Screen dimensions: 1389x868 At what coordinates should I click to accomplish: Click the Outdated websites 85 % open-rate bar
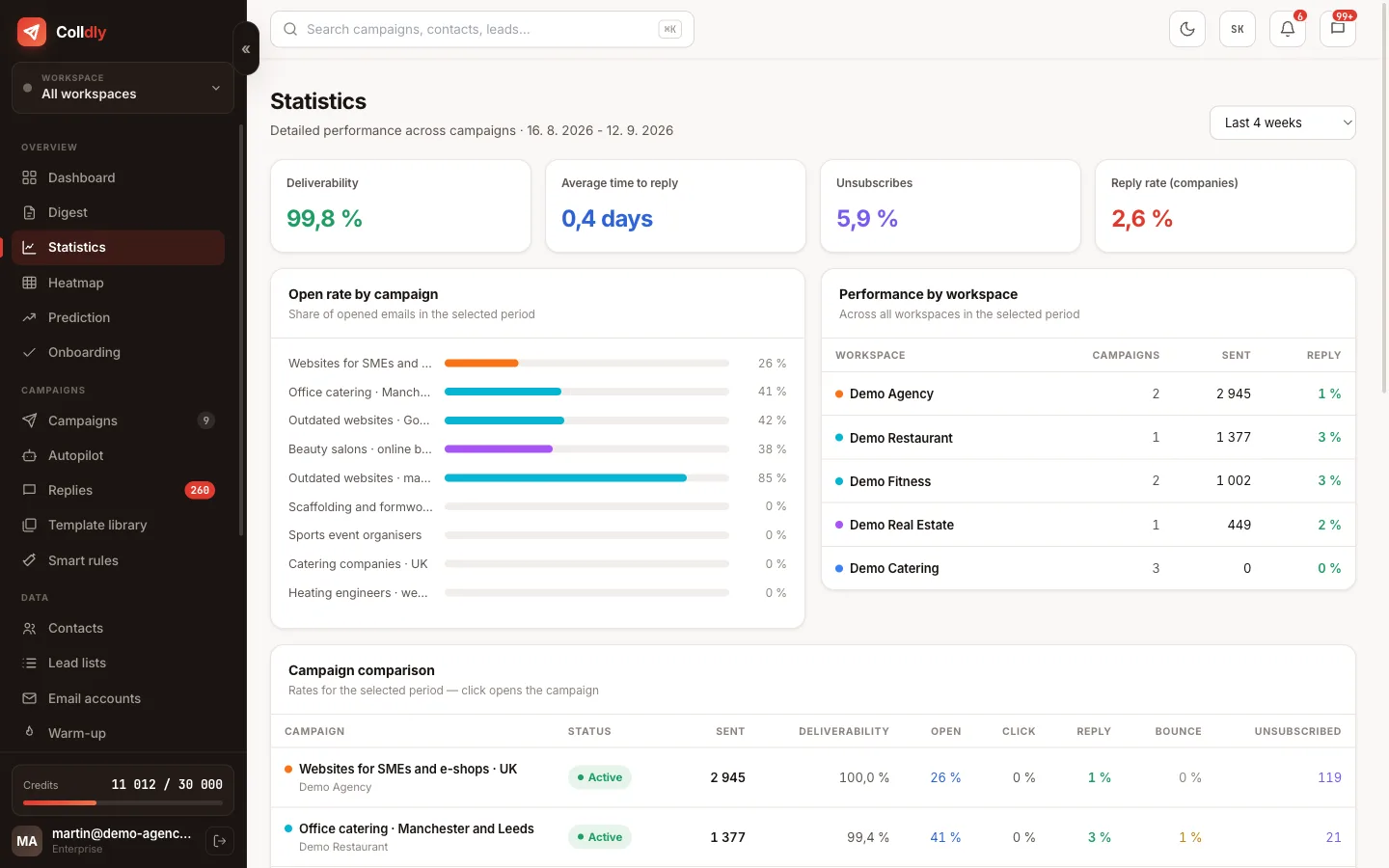click(586, 478)
